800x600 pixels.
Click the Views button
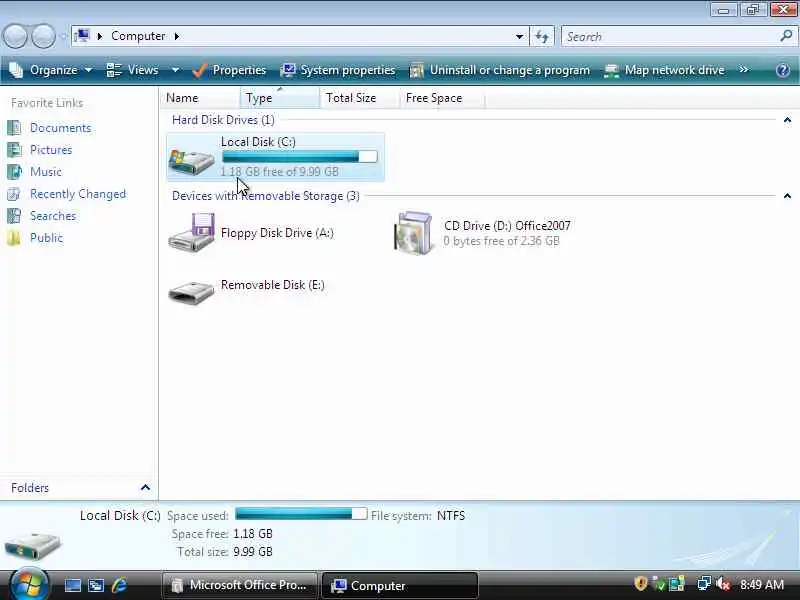(x=133, y=70)
